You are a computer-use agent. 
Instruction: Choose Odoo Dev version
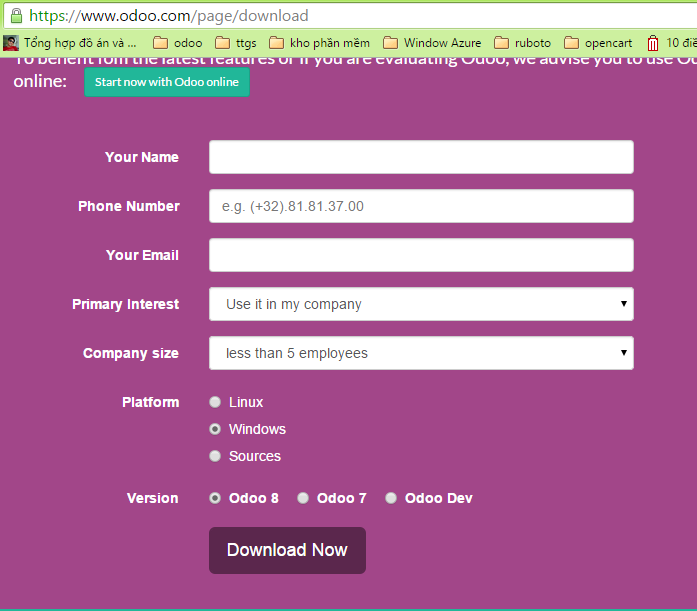coord(391,498)
